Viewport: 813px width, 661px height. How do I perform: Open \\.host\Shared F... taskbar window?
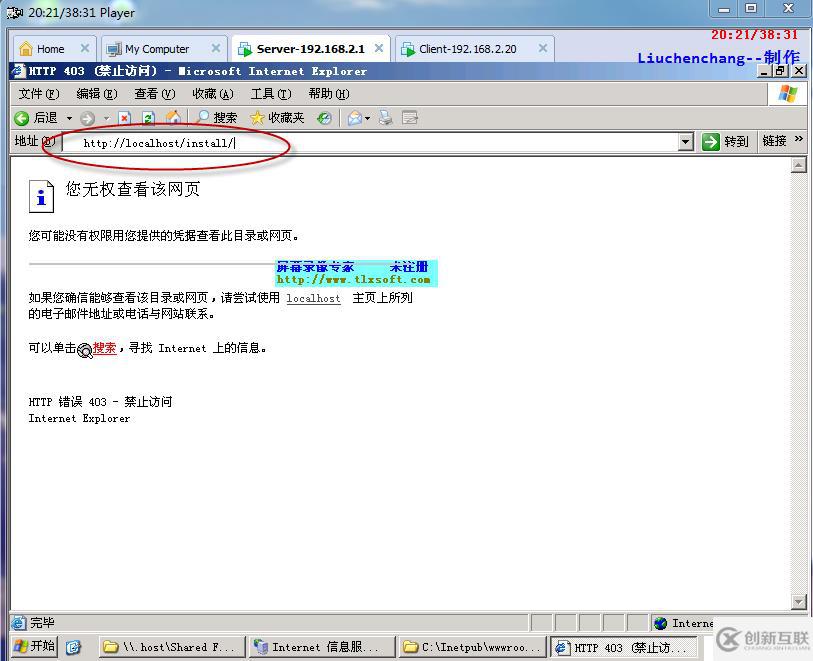[172, 647]
